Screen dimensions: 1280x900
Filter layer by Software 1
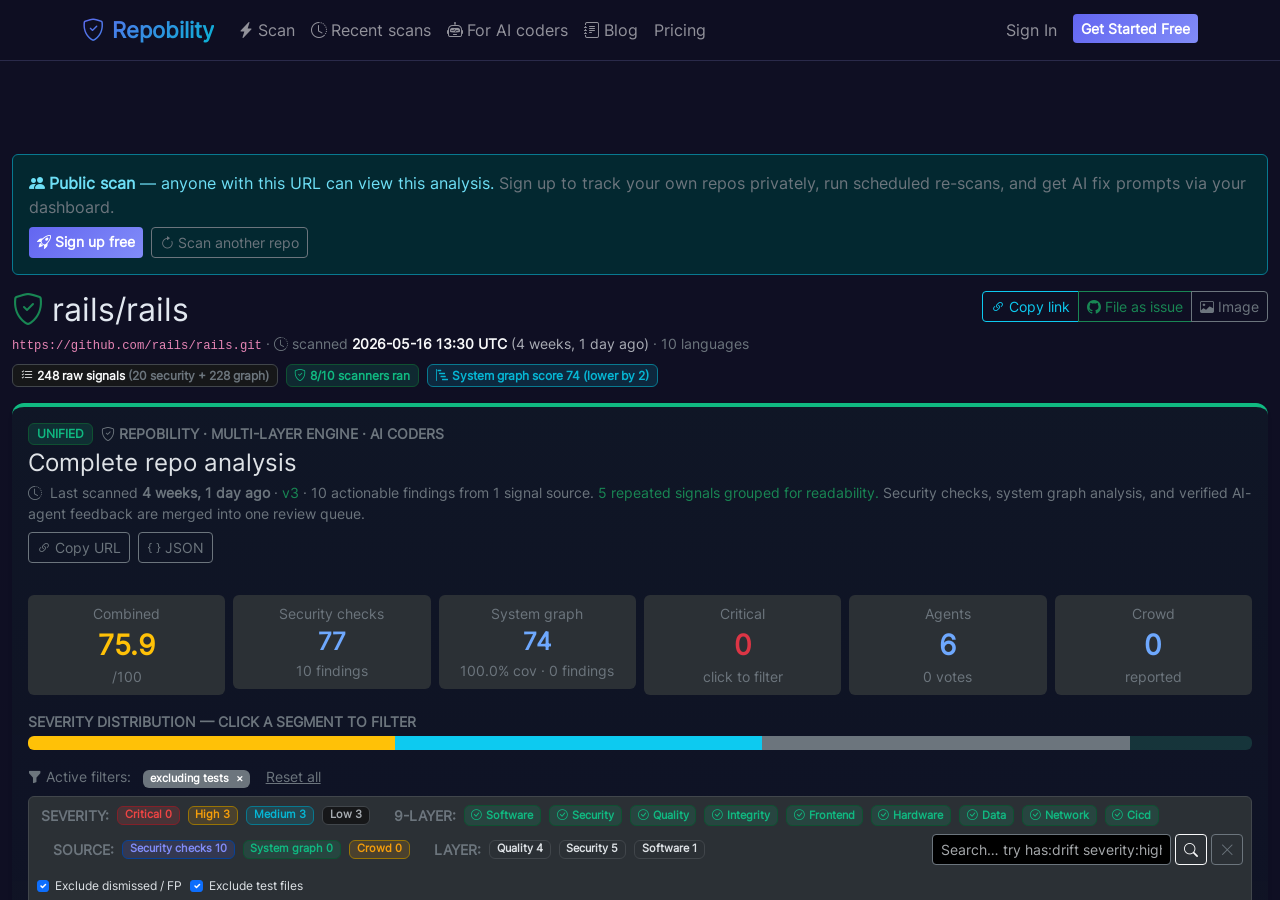tap(669, 849)
